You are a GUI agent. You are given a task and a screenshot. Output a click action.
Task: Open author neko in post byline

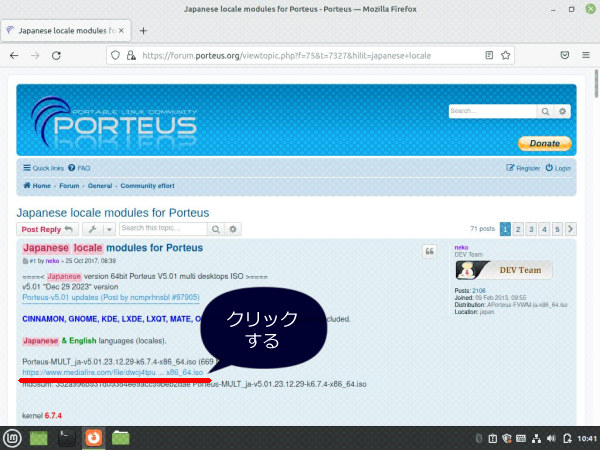pos(52,261)
